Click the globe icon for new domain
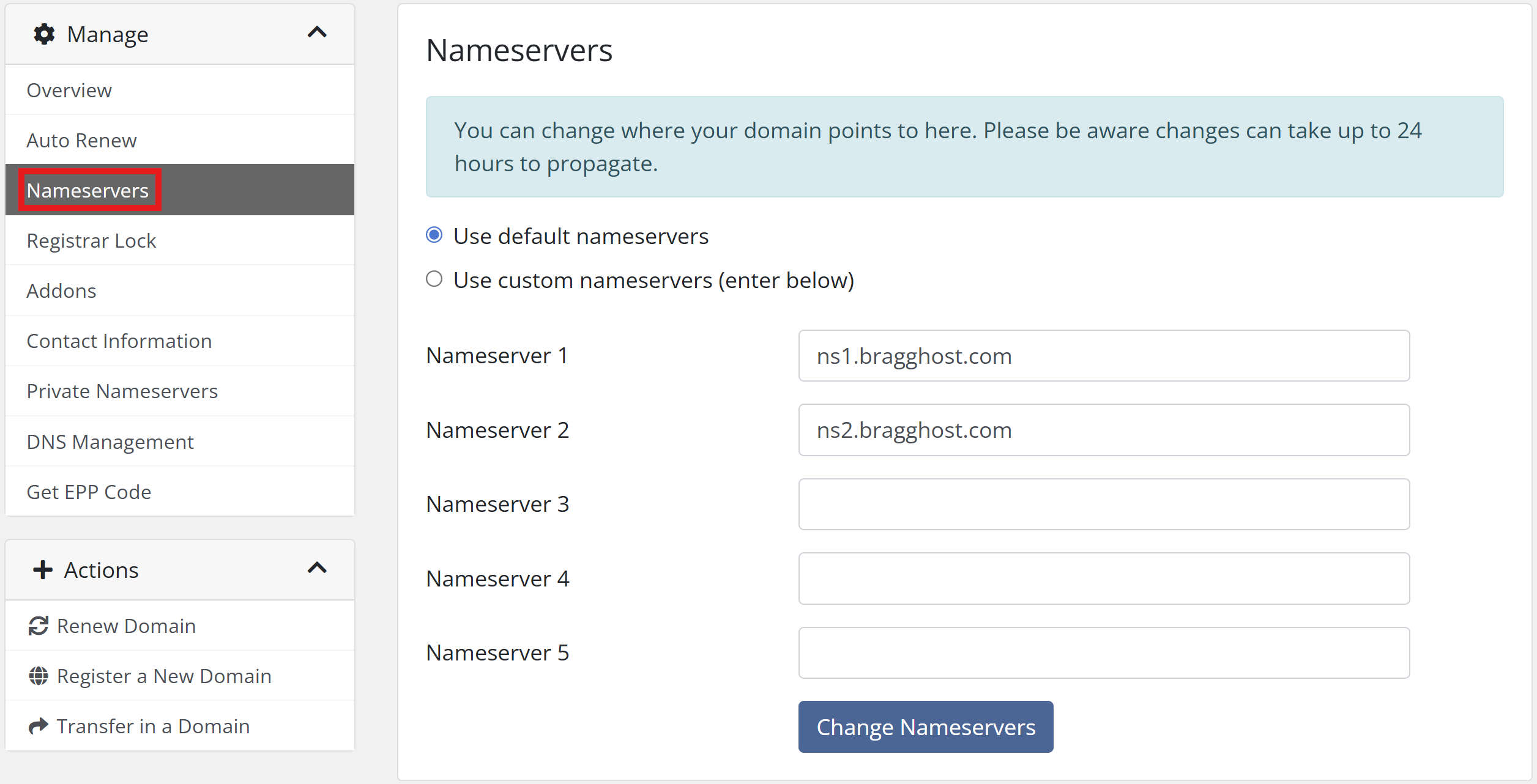The image size is (1537, 784). pyautogui.click(x=39, y=676)
